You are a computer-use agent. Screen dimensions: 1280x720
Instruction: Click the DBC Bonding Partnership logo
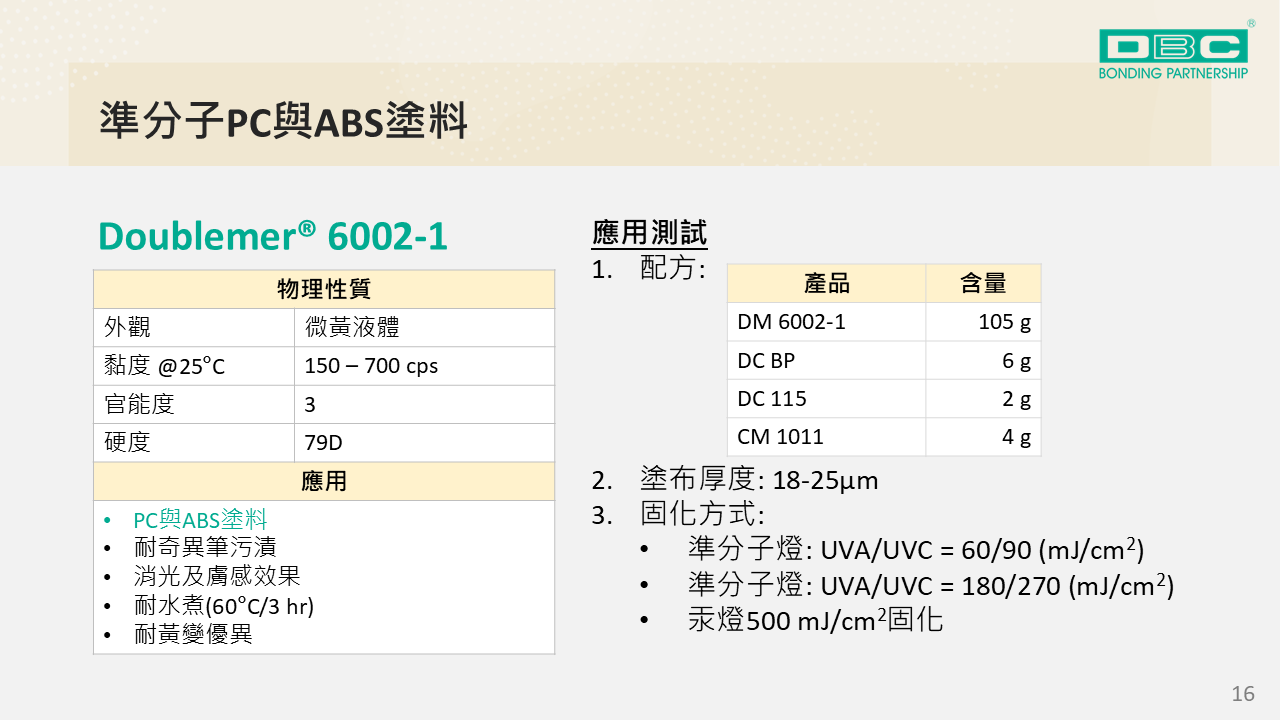coord(1173,53)
